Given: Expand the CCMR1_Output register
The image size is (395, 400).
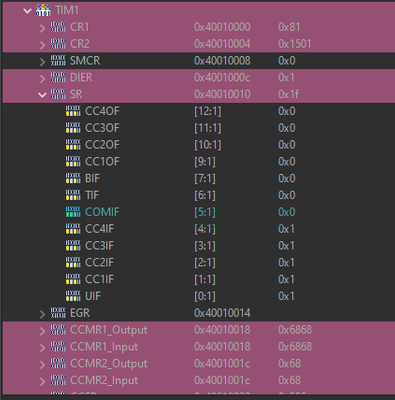Looking at the screenshot, I should (42, 330).
